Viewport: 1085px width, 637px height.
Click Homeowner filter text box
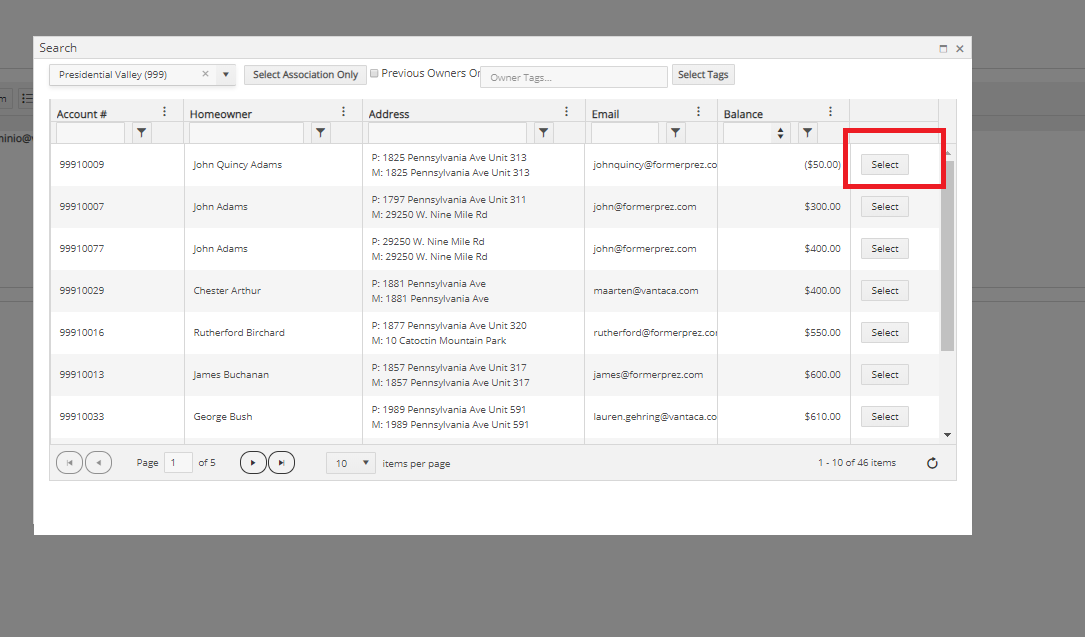(x=246, y=133)
